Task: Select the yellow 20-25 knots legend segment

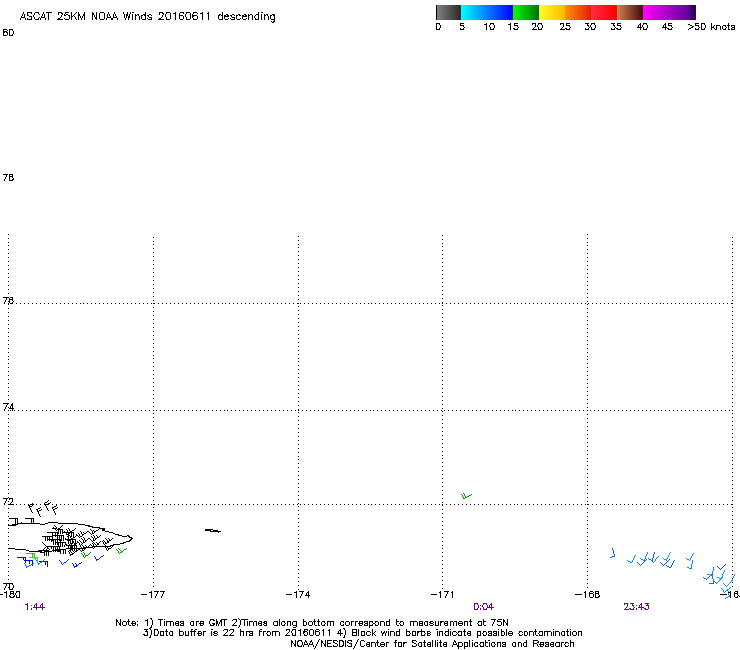Action: [552, 12]
